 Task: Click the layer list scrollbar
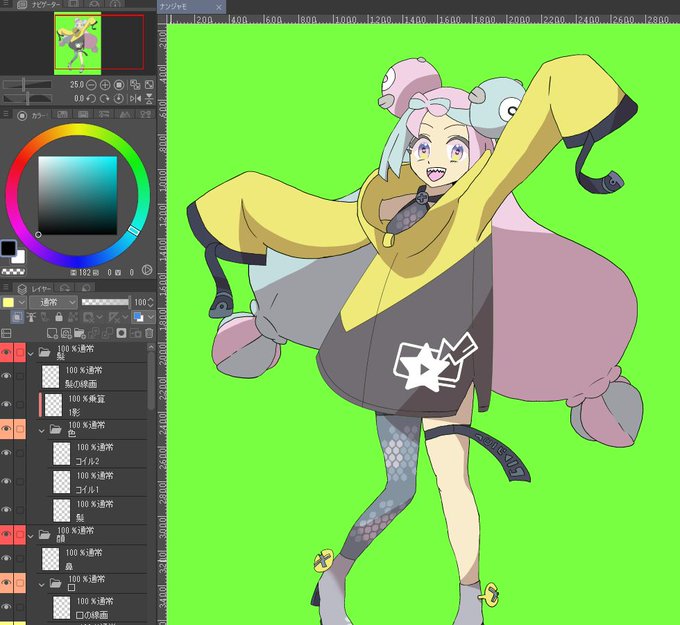coord(150,381)
